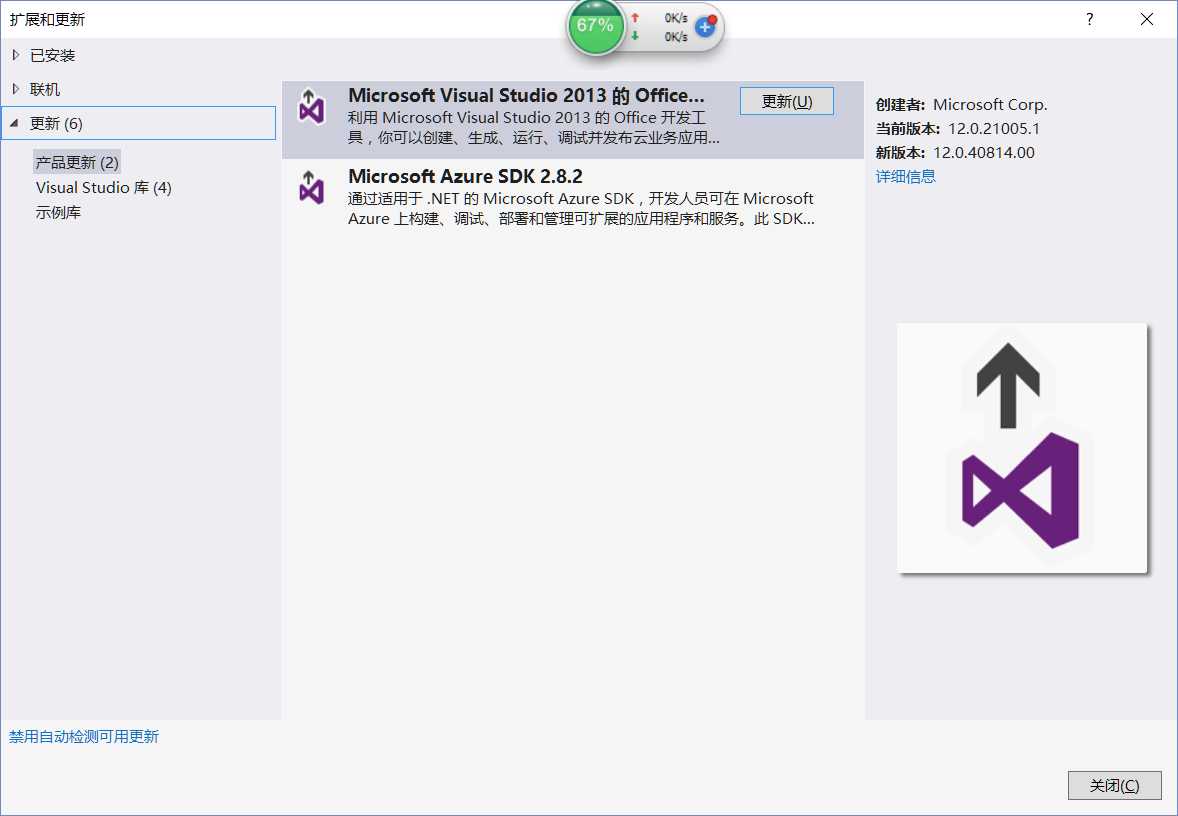This screenshot has height=816, width=1178.
Task: Expand the 联机 tree node
Action: tap(16, 89)
